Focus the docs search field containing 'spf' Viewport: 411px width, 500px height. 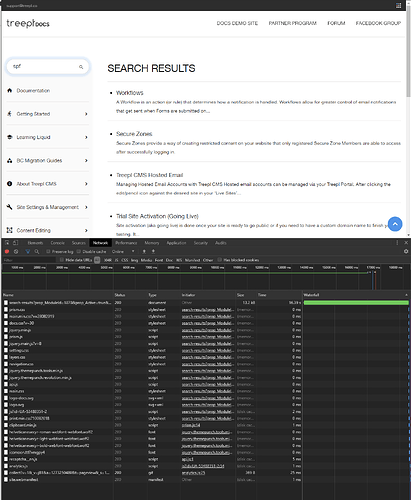47,66
